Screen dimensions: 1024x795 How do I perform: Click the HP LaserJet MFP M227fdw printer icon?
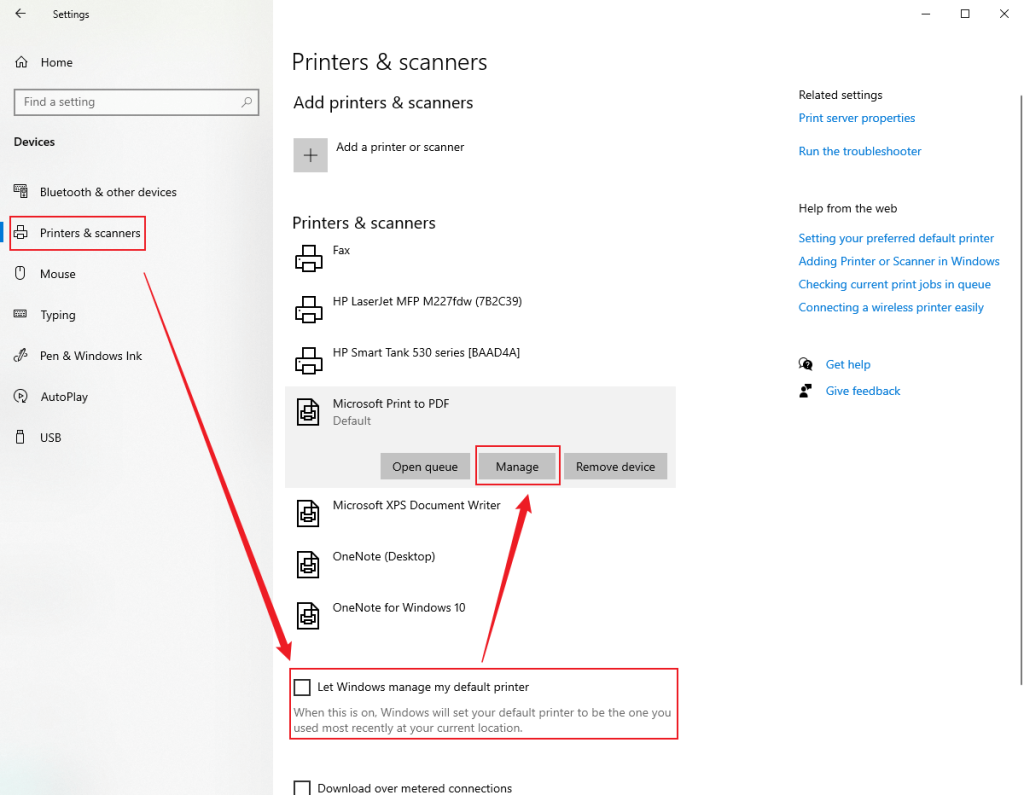click(309, 308)
